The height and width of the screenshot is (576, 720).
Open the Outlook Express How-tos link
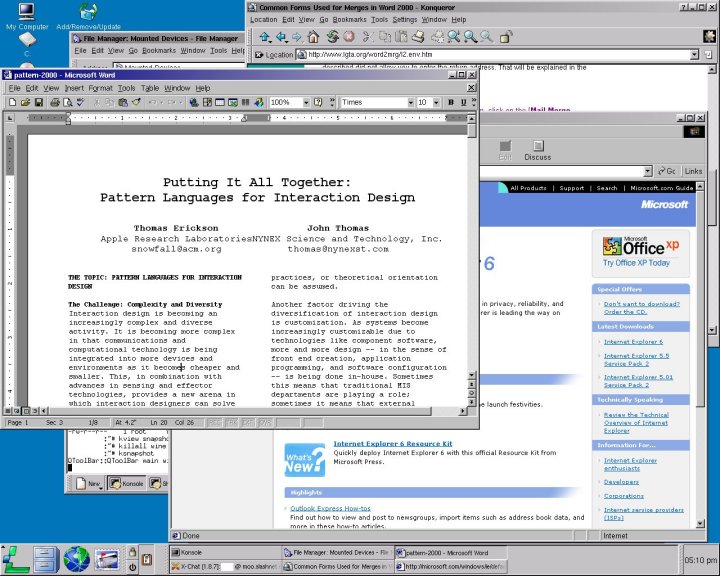pos(330,508)
